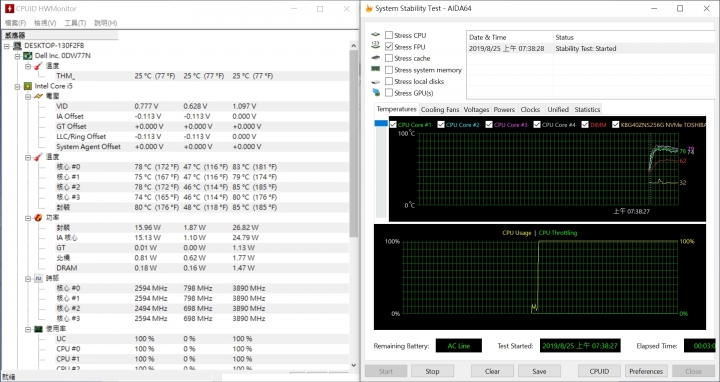Screen dimensions: 720x382
Task: Click the cache chip icon beside Stress cache
Action: click(x=376, y=58)
